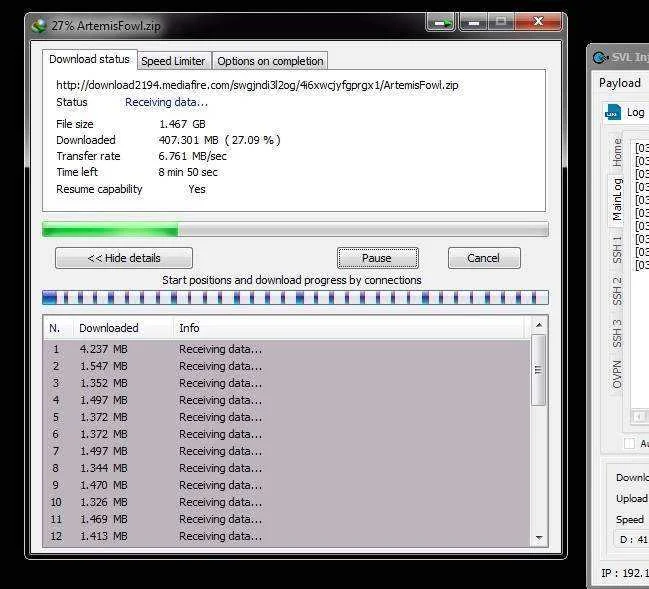
Task: Cancel the download
Action: (x=484, y=258)
